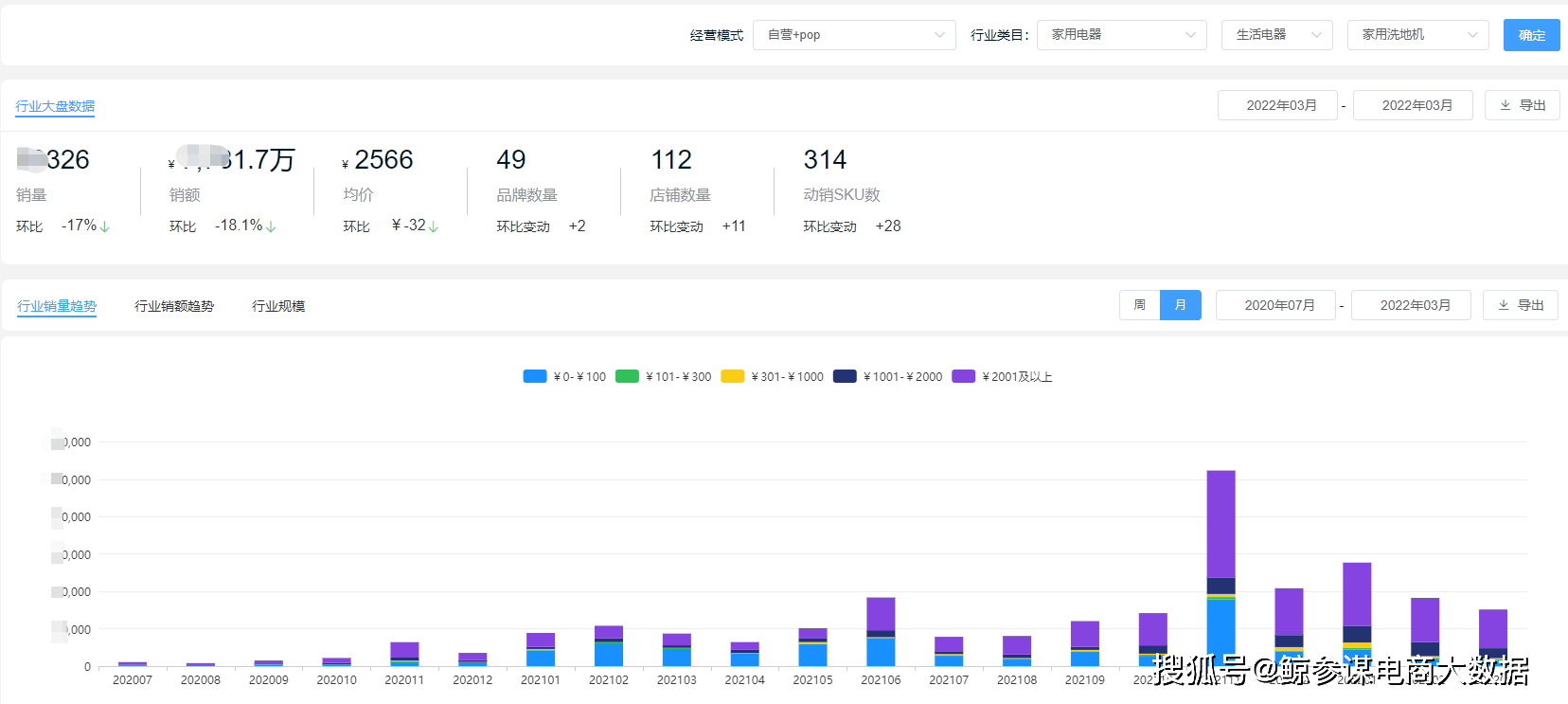1568x704 pixels.
Task: Open the 经营模式 dropdown showing 自营+pop
Action: pyautogui.click(x=854, y=35)
